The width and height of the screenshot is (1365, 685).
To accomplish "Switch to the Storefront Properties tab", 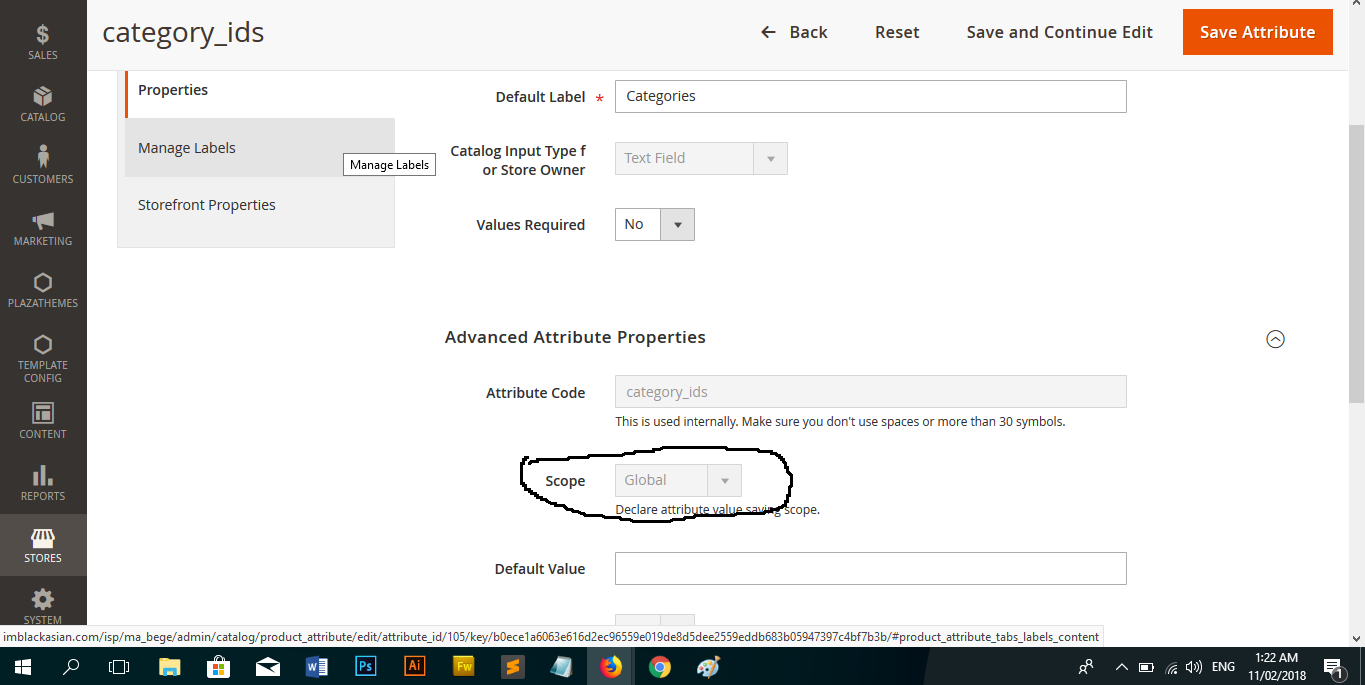I will click(x=207, y=204).
